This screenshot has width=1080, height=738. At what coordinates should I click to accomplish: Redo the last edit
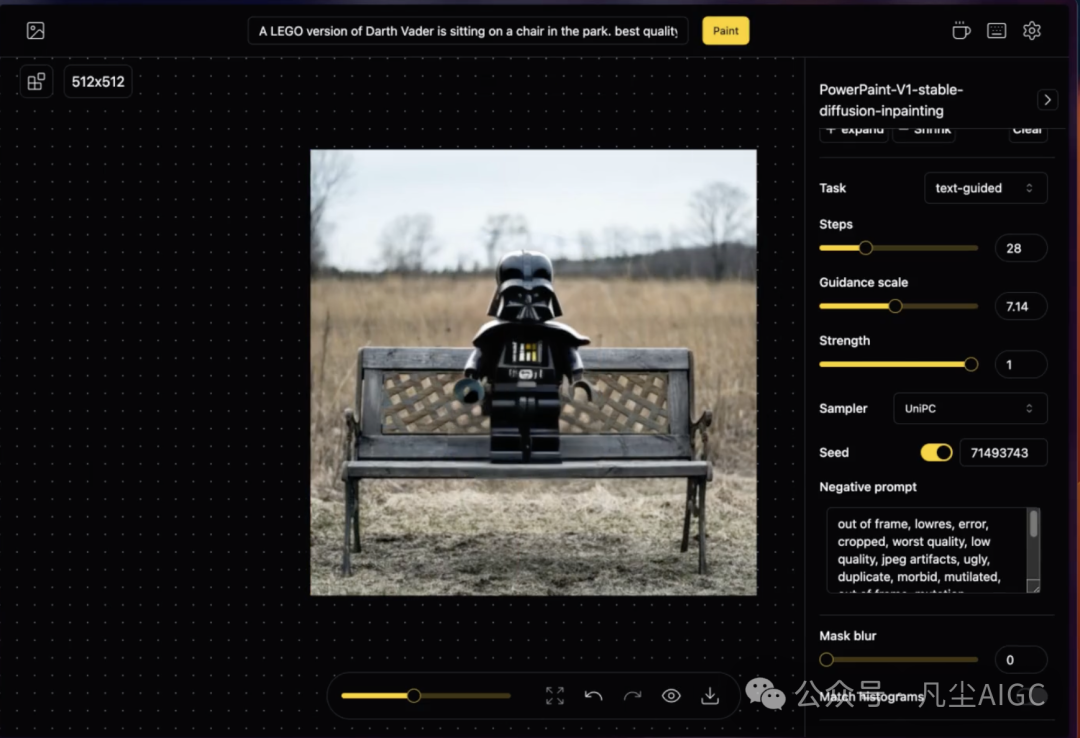coord(632,695)
